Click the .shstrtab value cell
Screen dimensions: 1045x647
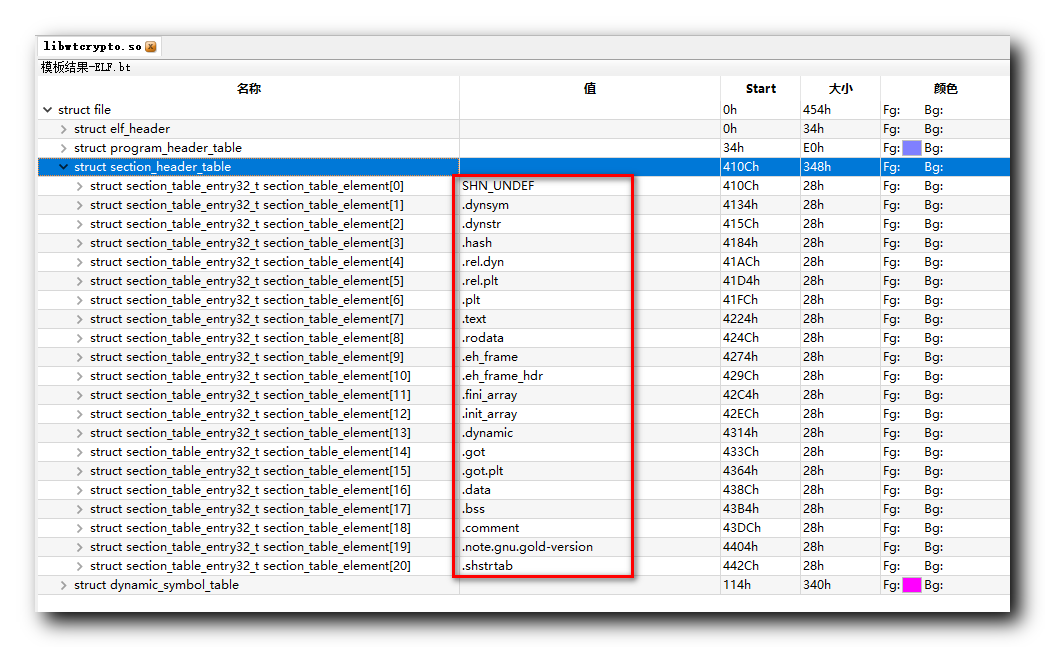[x=590, y=566]
